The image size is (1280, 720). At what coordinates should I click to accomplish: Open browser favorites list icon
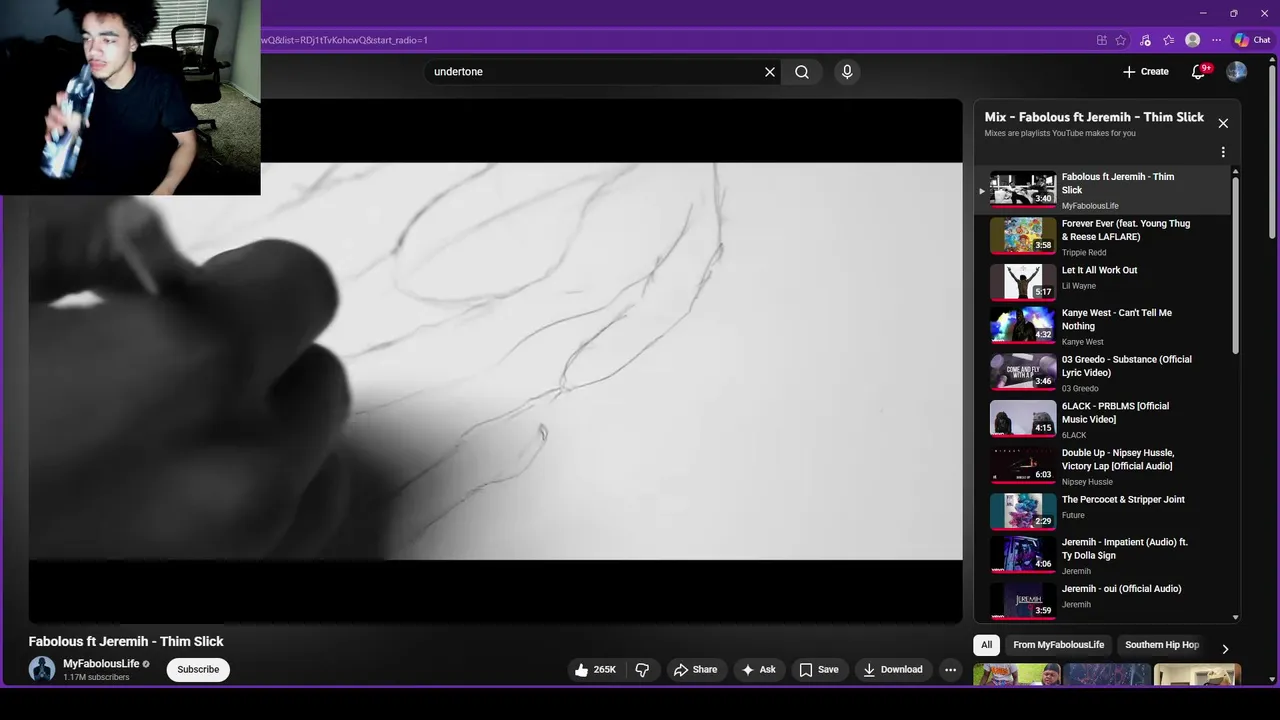[x=1168, y=40]
